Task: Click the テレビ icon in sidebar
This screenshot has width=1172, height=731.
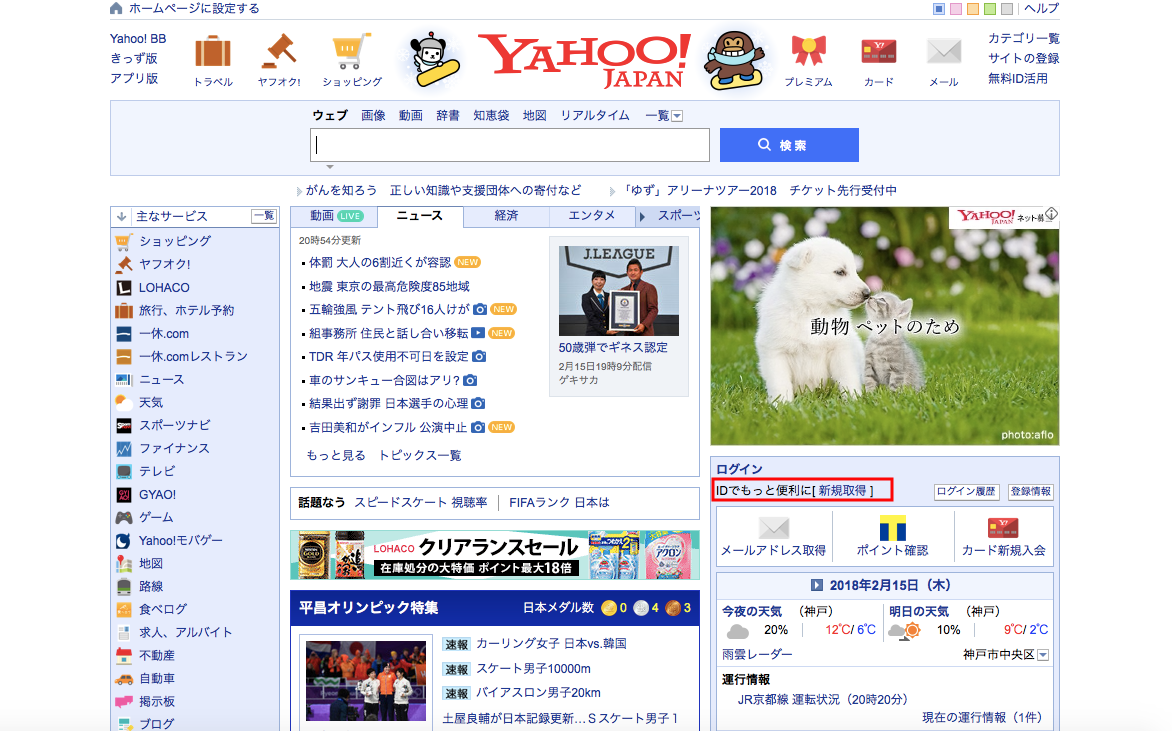Action: [124, 472]
